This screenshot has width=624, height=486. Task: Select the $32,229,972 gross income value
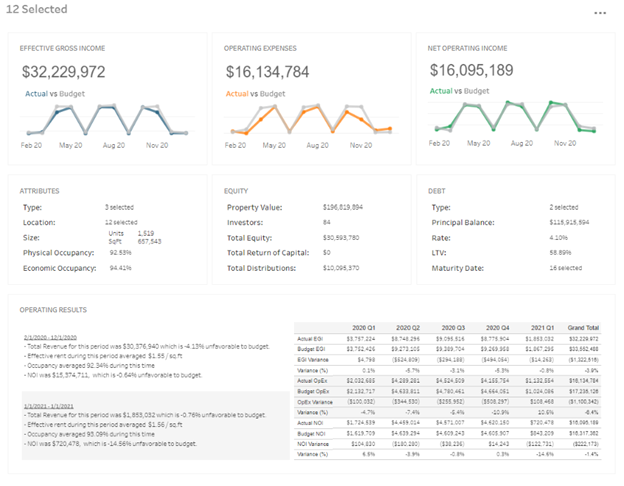(x=64, y=72)
